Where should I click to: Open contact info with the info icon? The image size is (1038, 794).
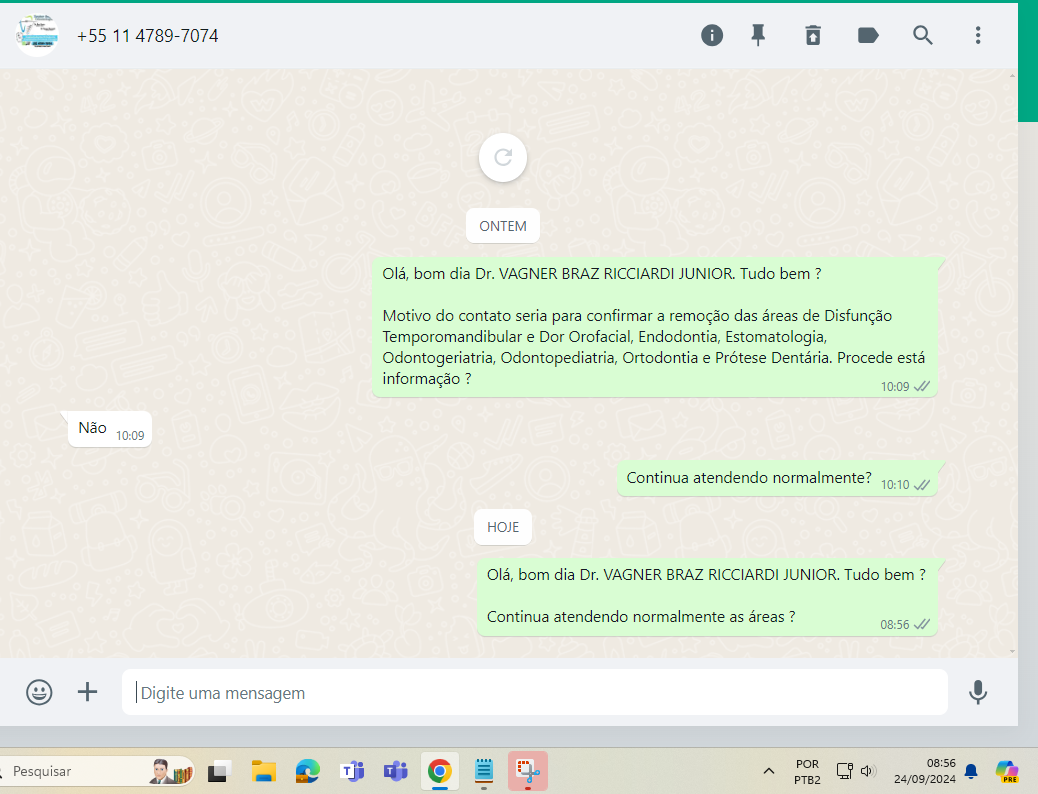712,36
